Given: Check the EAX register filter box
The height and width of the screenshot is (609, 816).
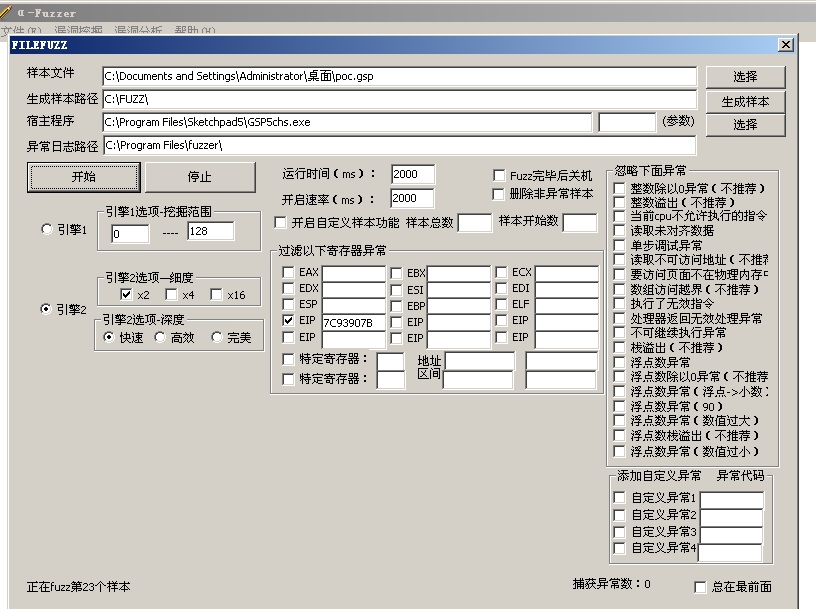Looking at the screenshot, I should pyautogui.click(x=289, y=273).
